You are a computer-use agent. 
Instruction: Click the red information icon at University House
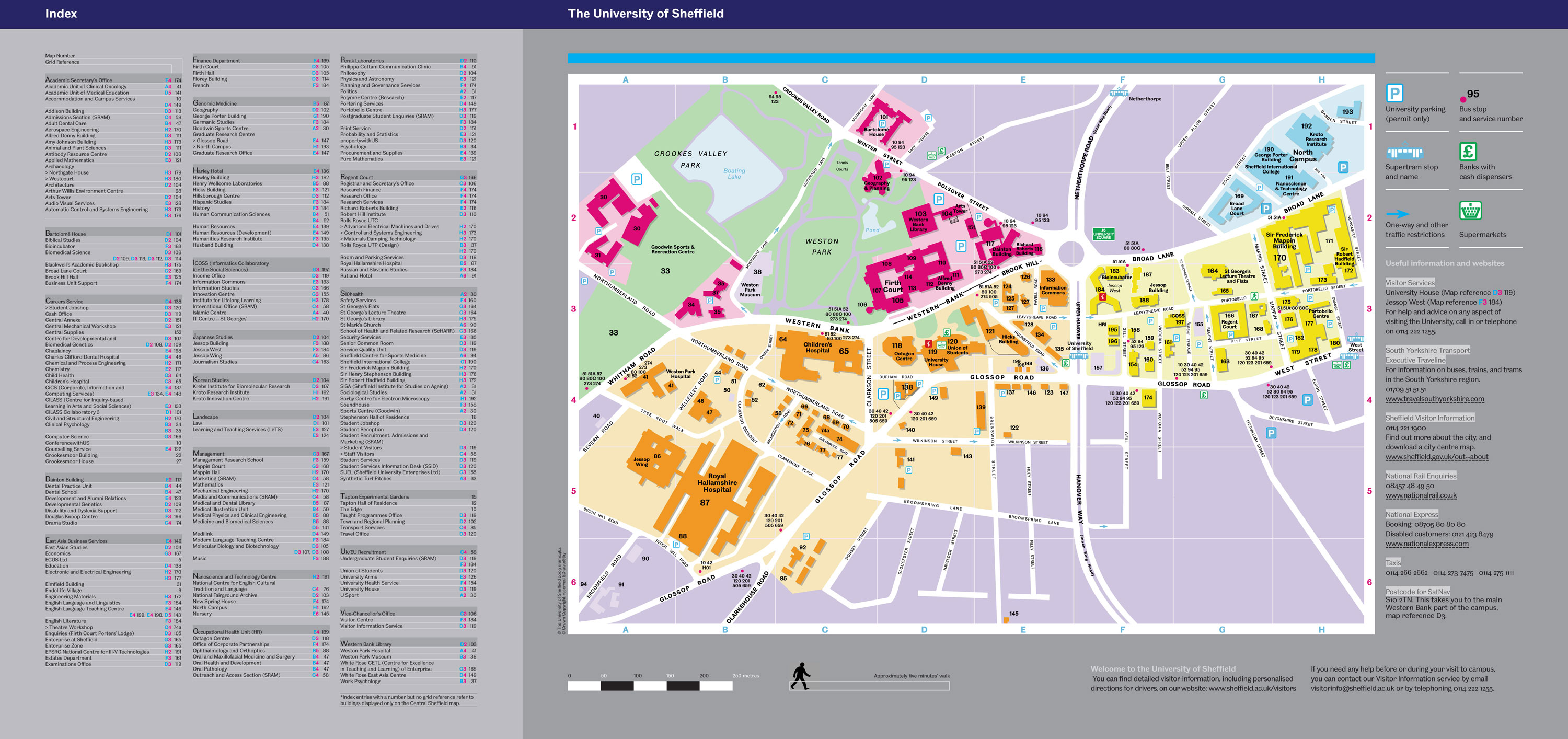coord(928,344)
